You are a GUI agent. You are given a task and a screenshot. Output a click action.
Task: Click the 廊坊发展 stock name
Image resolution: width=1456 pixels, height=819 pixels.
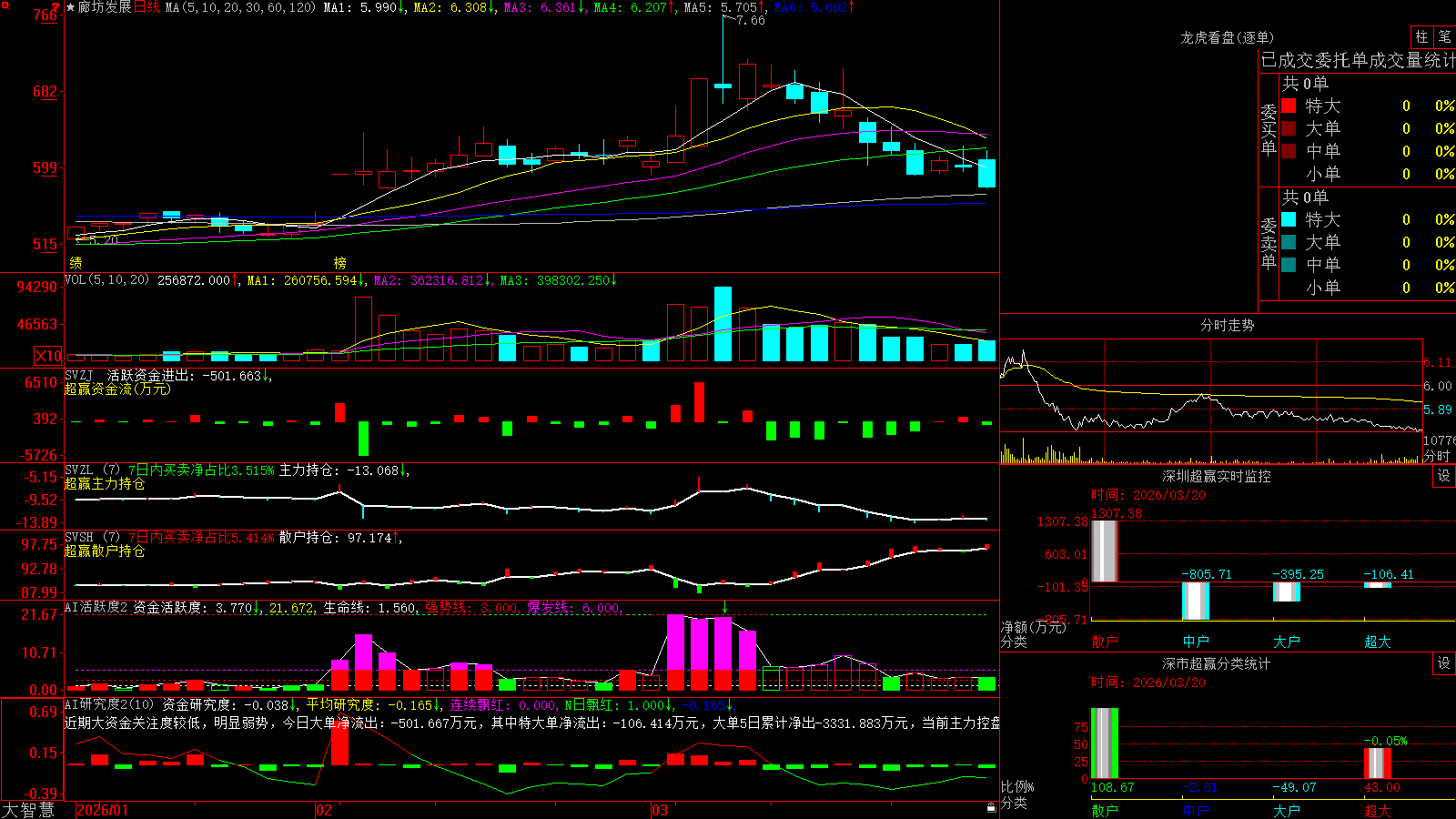tap(105, 7)
